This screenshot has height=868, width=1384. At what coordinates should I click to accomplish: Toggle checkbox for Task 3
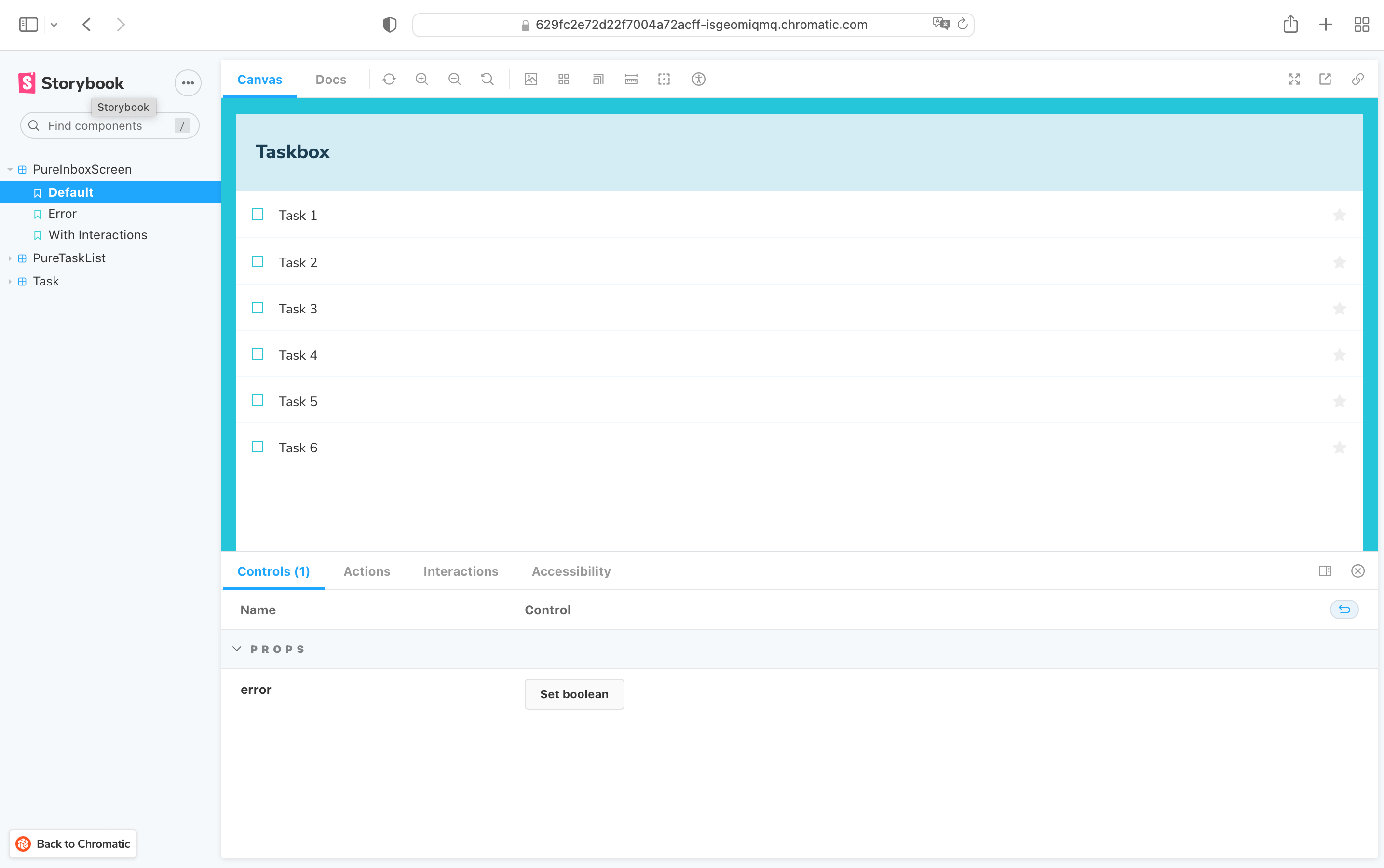(257, 308)
